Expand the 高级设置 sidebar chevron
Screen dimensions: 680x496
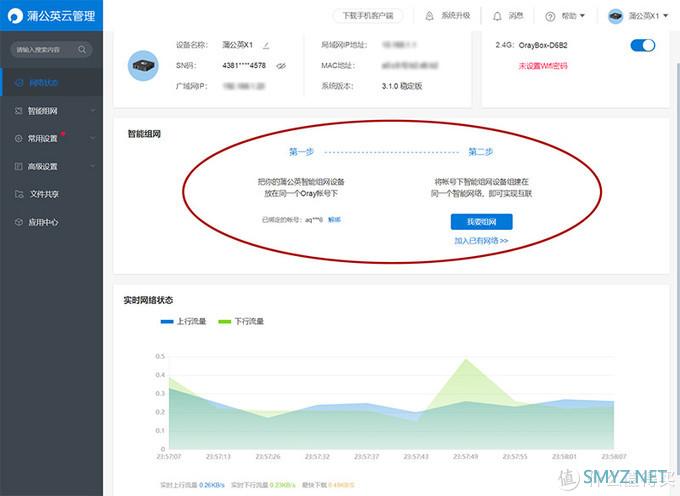click(92, 166)
